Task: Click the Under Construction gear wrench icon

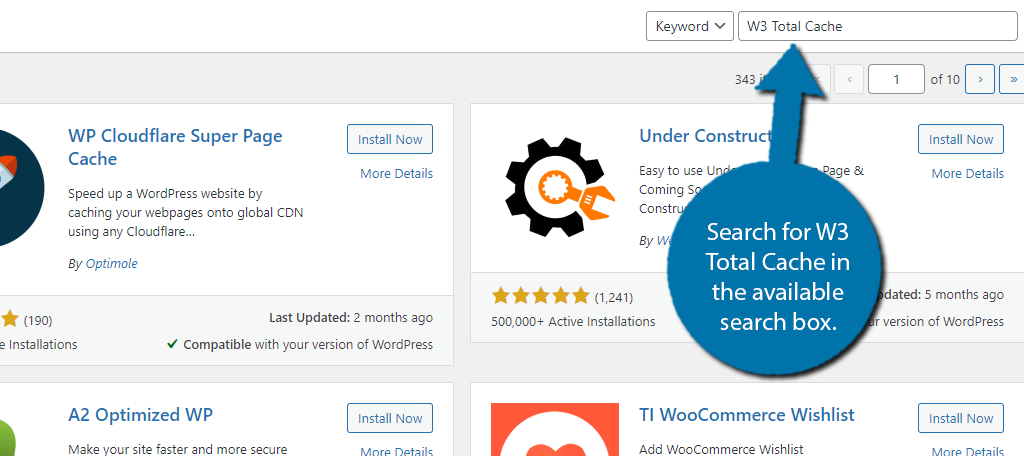Action: pyautogui.click(x=560, y=187)
